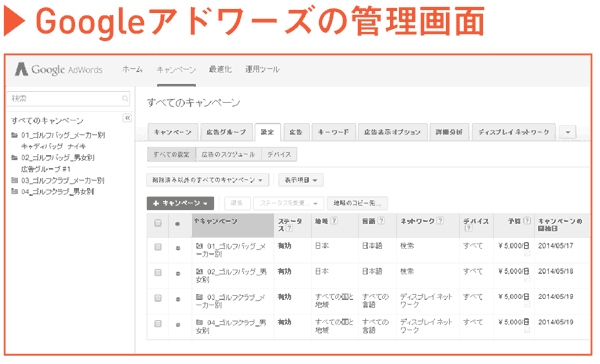Switch to the 広告 tab

coord(296,132)
